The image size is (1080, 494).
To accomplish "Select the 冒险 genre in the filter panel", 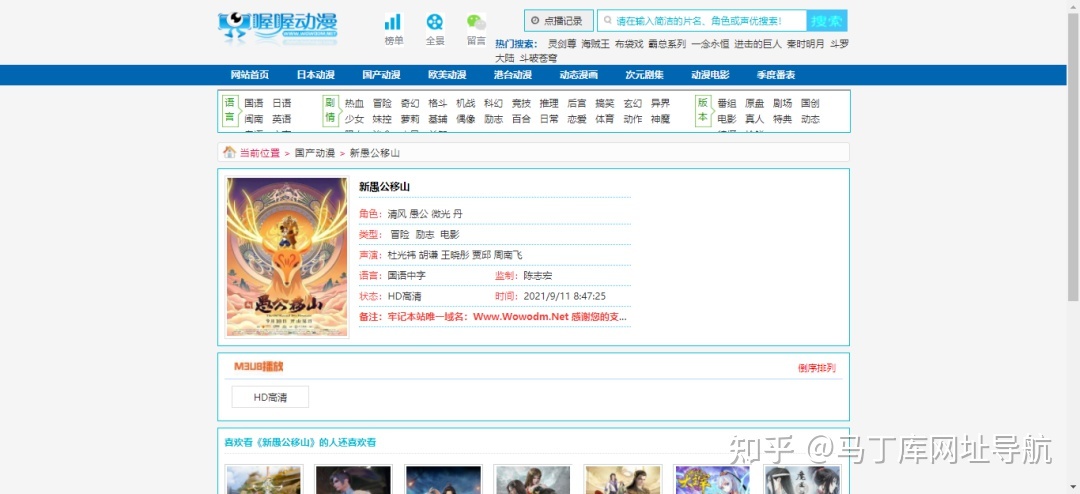I will point(382,103).
